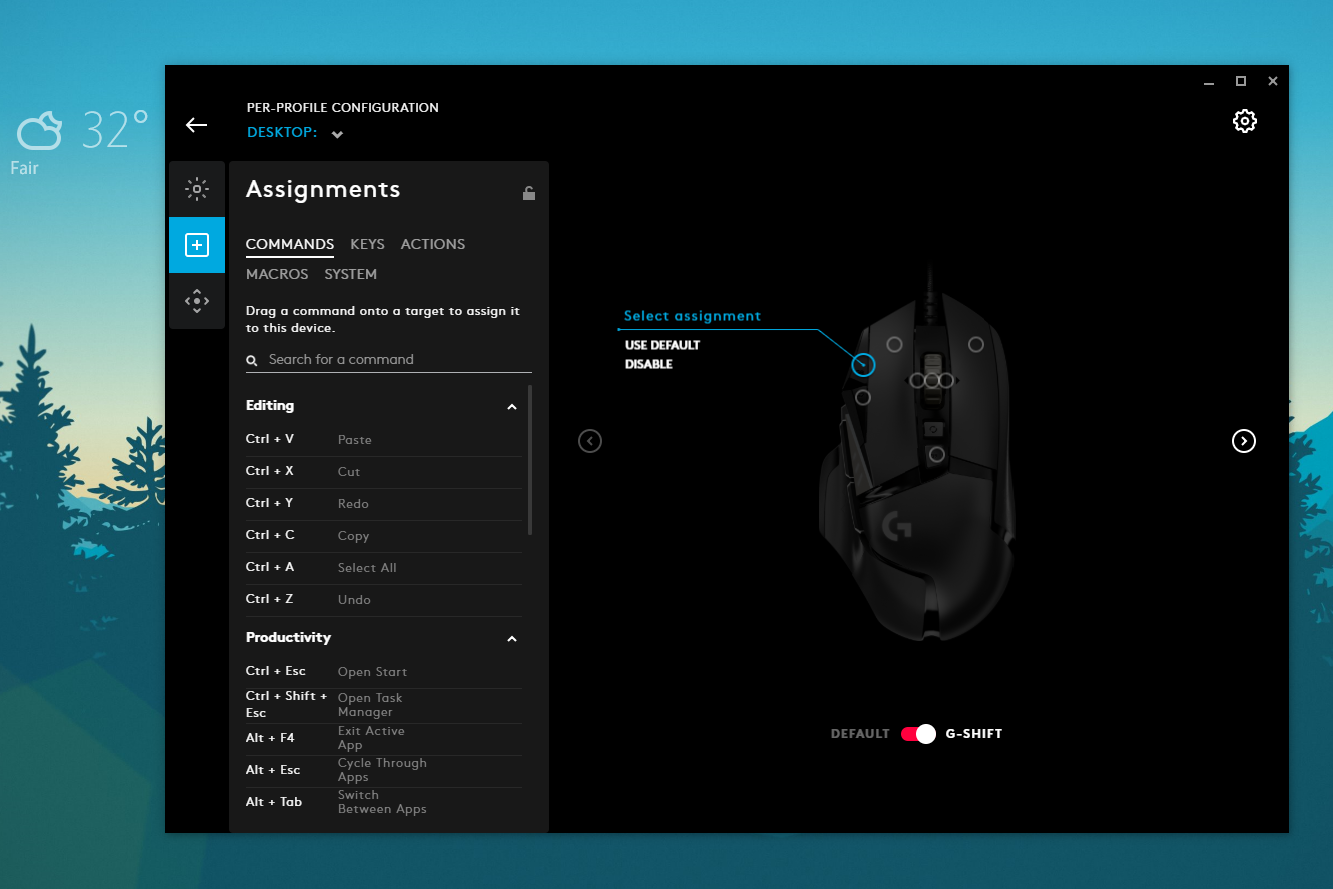The image size is (1333, 889).
Task: Click the Fair condition label in weather widget
Action: point(24,168)
